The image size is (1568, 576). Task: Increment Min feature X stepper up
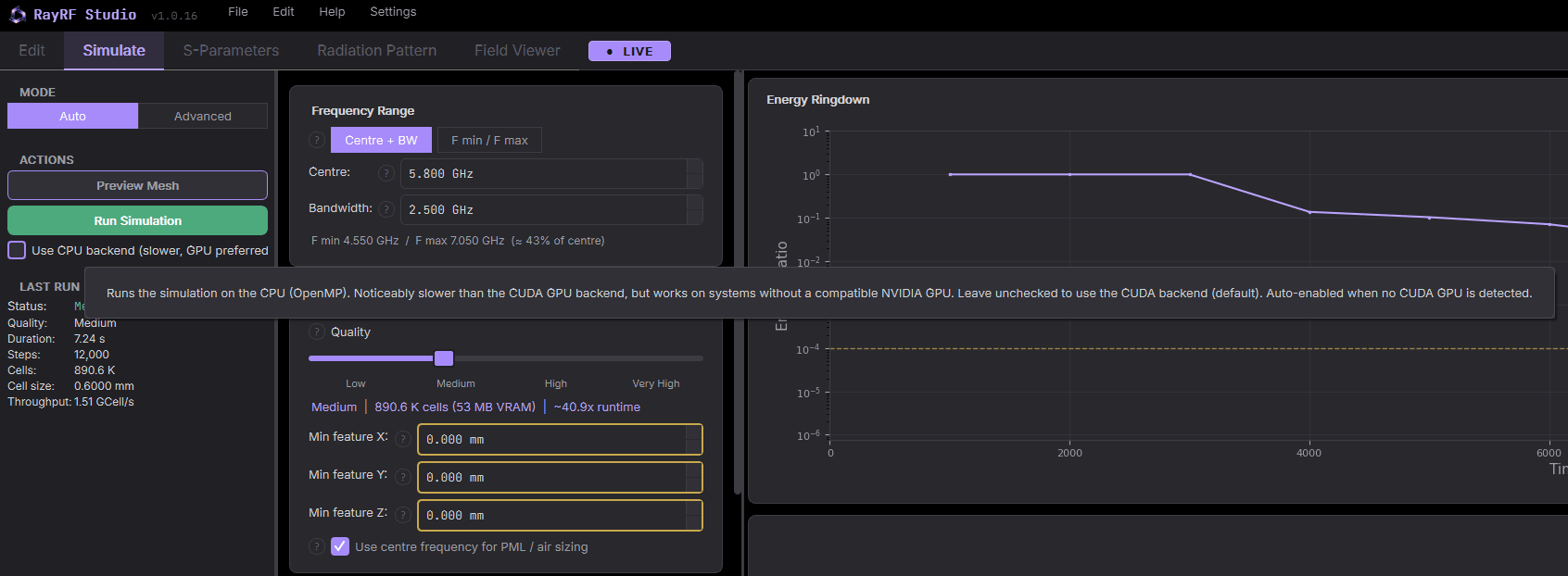click(693, 432)
